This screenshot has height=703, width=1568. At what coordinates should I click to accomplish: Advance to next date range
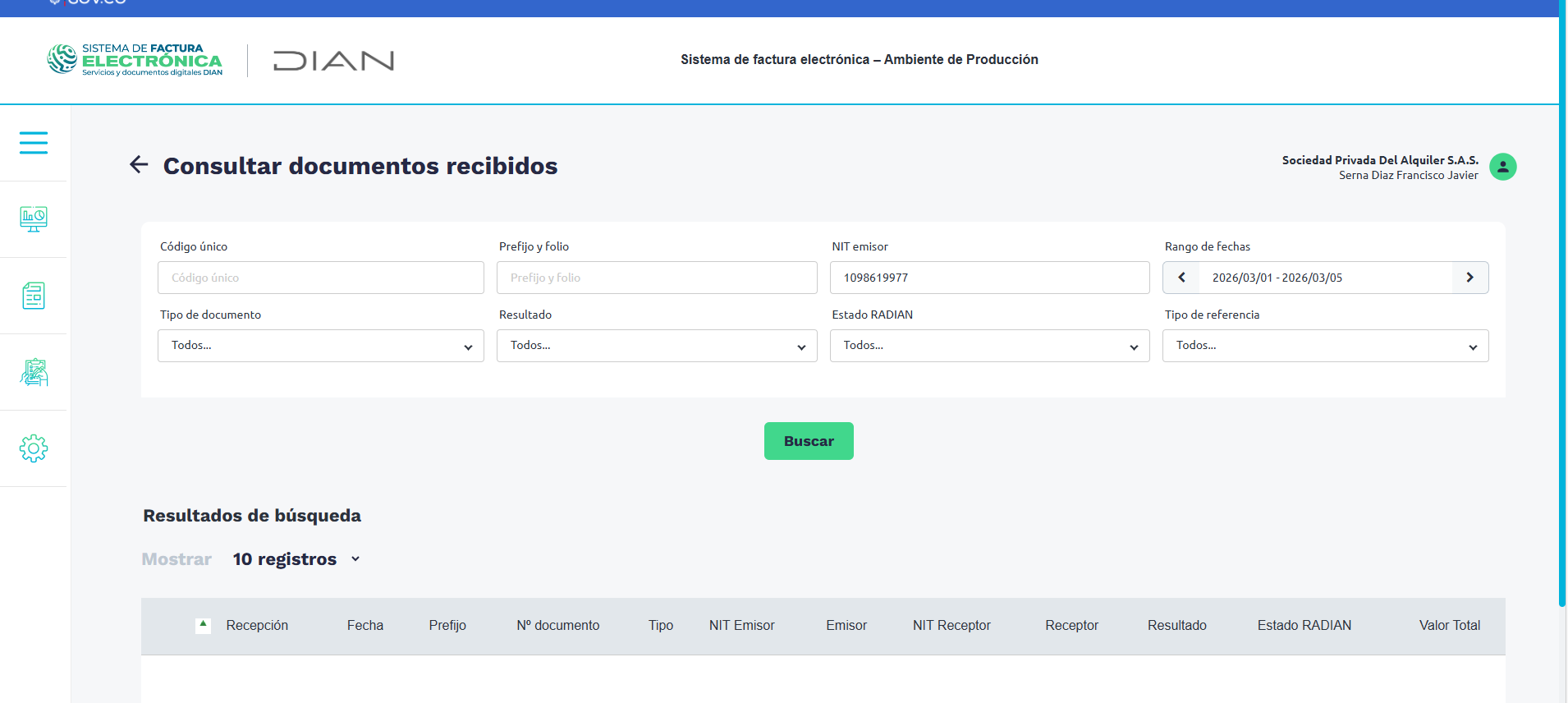(1469, 278)
